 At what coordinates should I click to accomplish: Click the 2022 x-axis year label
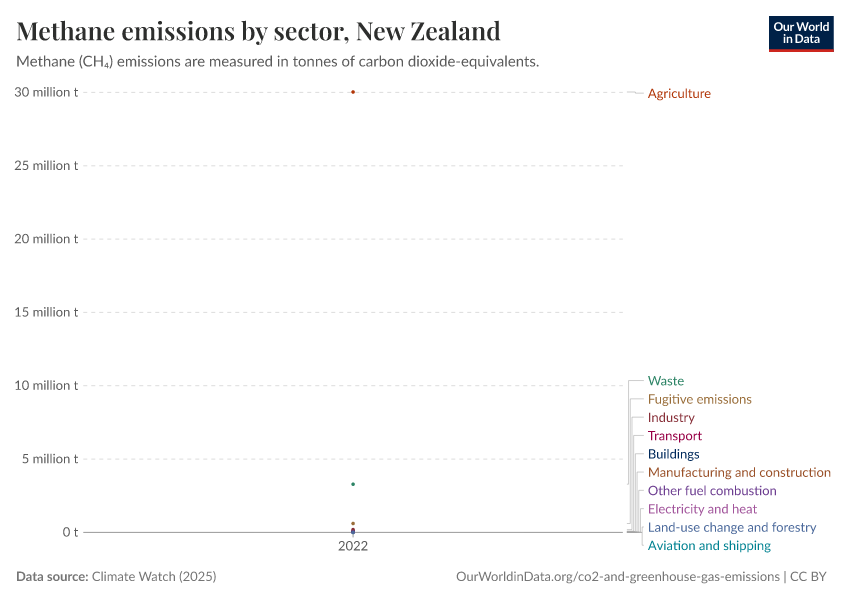(x=353, y=547)
